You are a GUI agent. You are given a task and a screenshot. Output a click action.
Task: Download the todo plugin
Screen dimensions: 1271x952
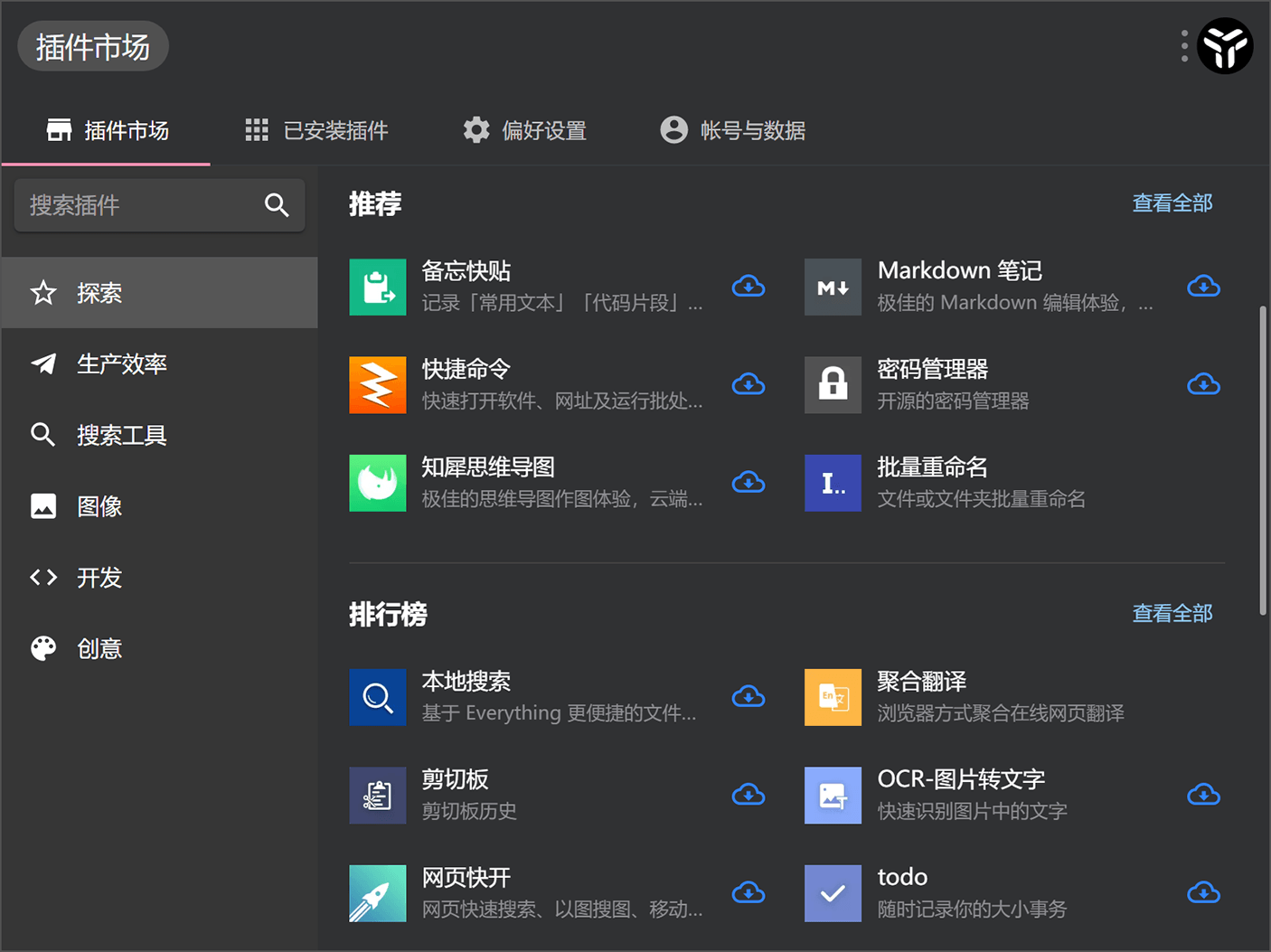point(1203,893)
